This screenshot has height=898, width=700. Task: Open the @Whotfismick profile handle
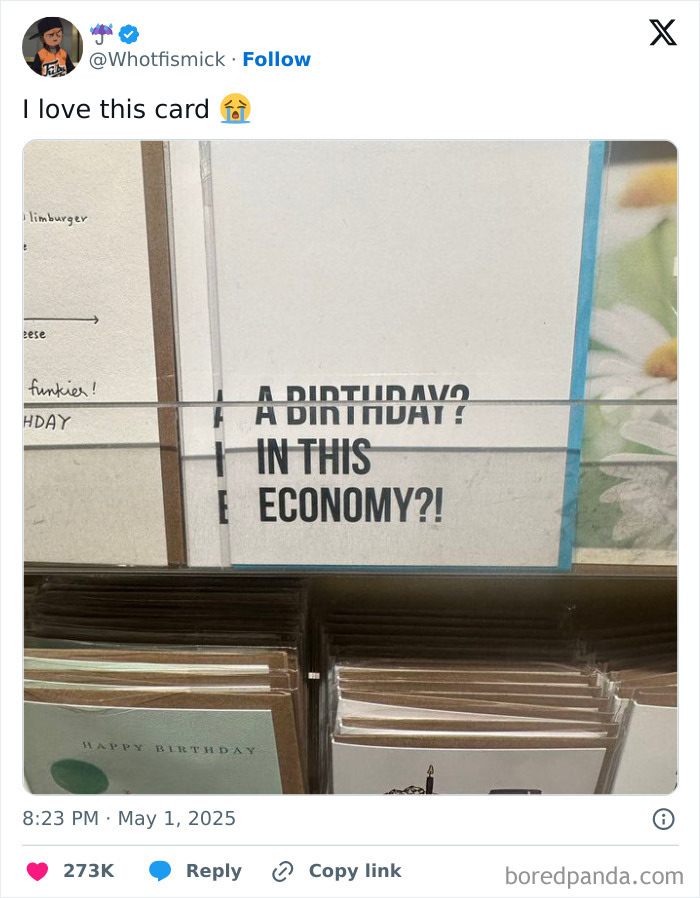158,60
